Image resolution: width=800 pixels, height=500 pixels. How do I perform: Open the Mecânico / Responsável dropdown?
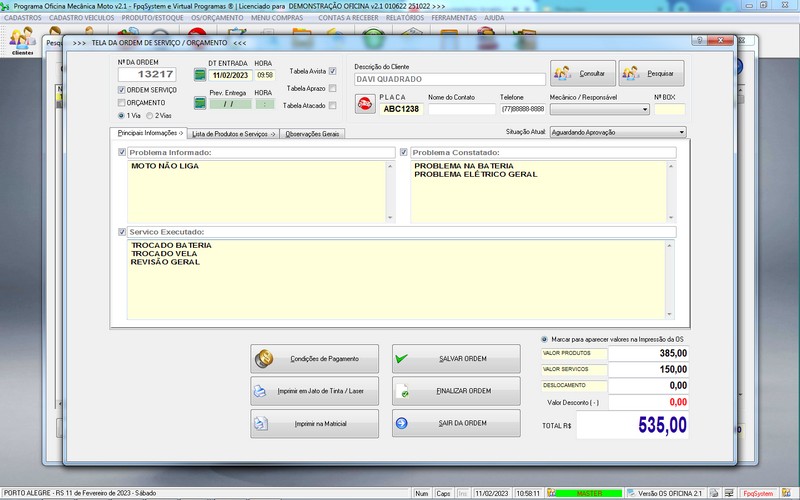[599, 109]
